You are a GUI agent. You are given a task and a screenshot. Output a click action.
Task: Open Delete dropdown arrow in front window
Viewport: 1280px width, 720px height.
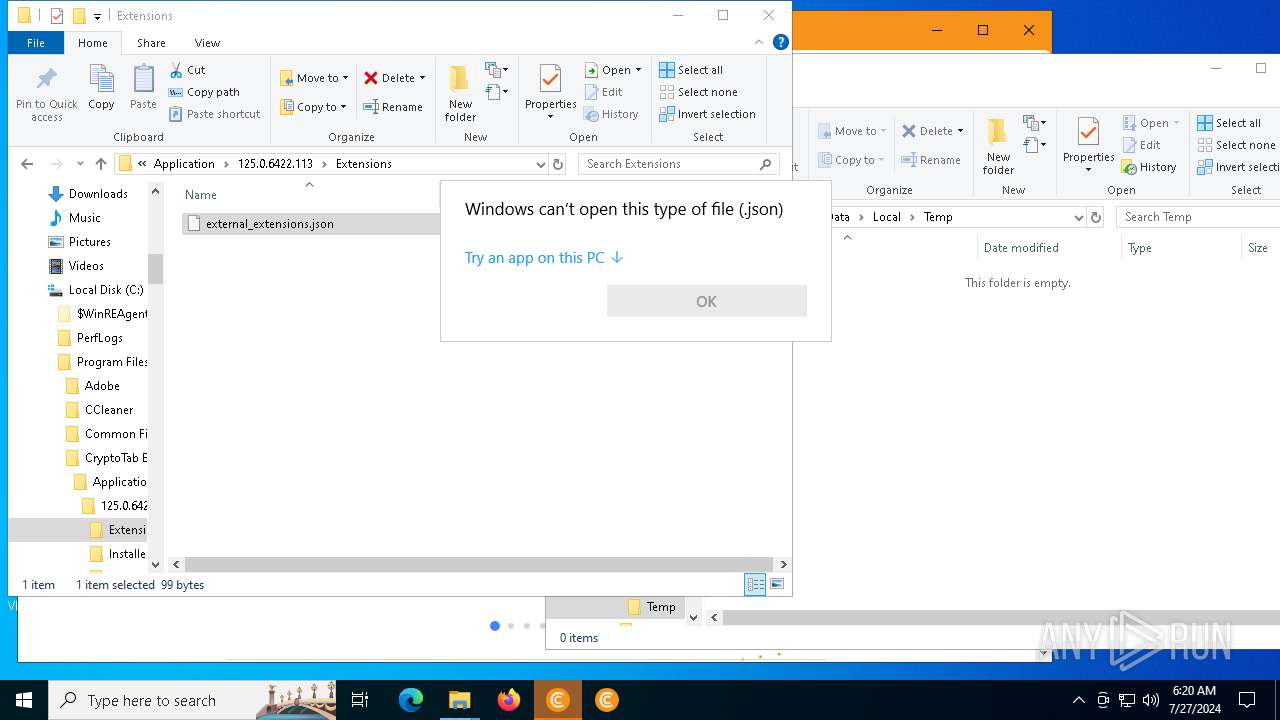(x=422, y=78)
